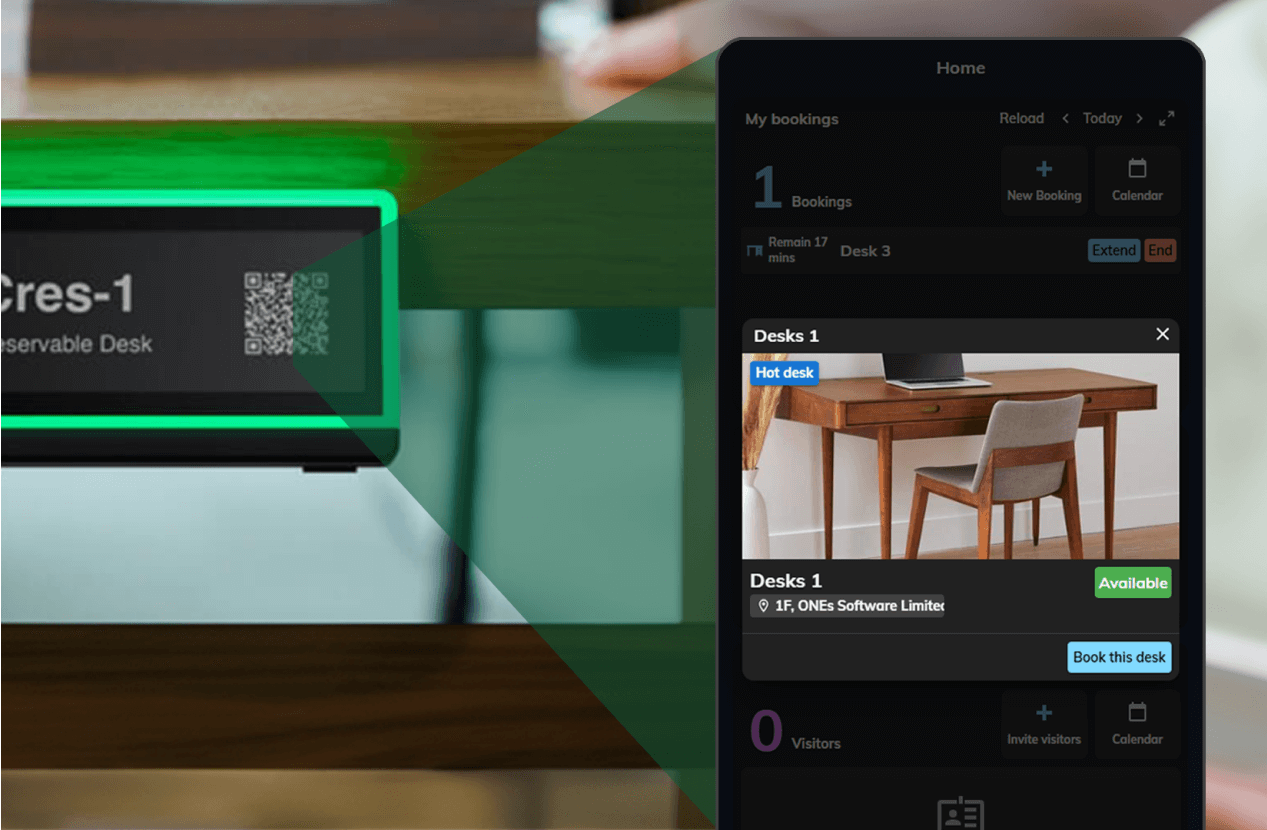End the Desk 3 booking
The height and width of the screenshot is (830, 1267).
(x=1160, y=250)
